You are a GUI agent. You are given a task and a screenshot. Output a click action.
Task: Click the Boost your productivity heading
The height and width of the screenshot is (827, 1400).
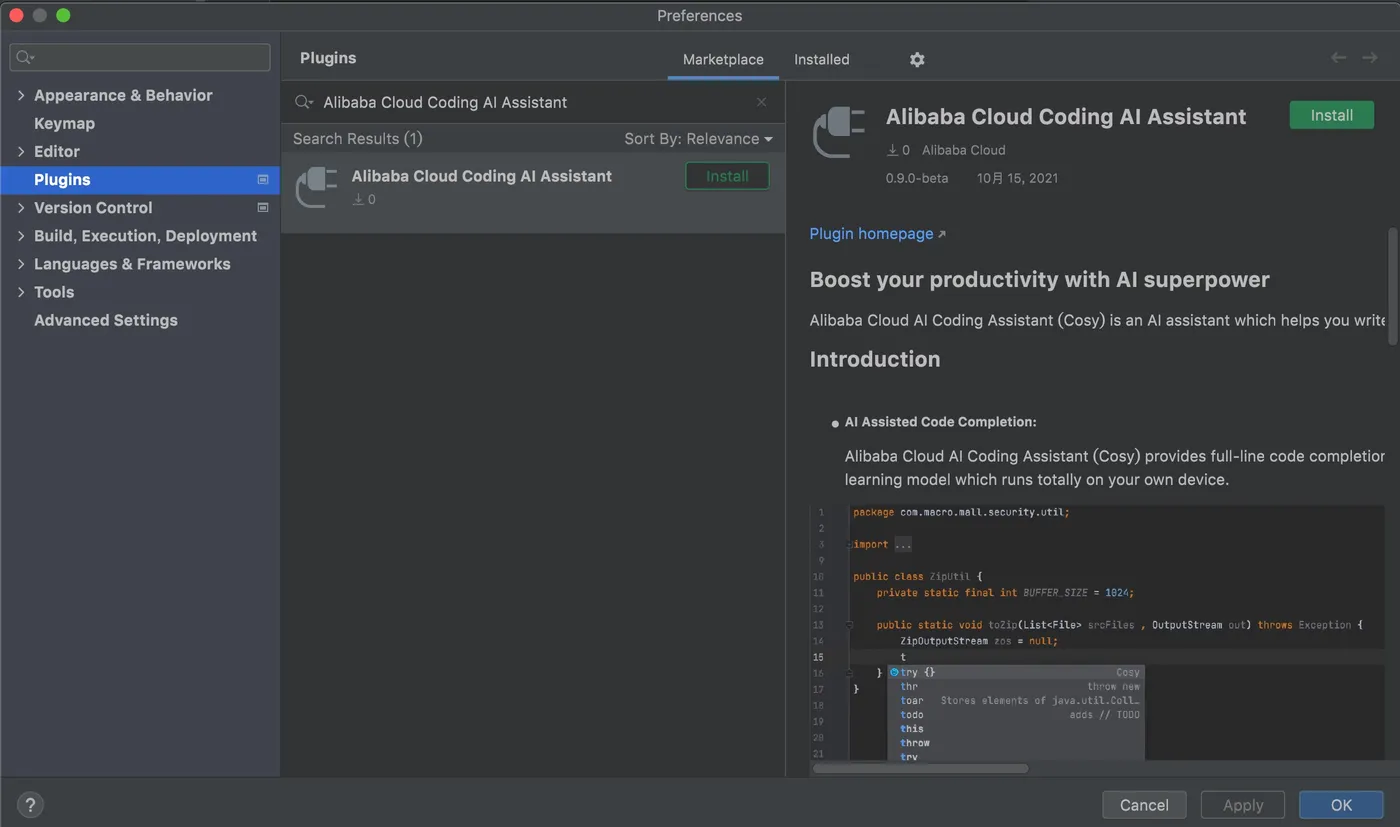[x=1039, y=280]
